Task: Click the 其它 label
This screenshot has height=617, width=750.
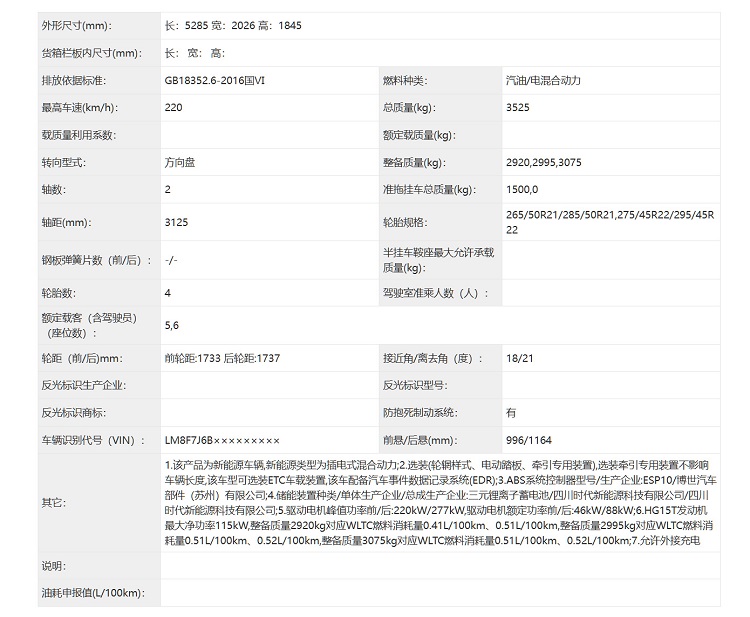Action: 54,503
